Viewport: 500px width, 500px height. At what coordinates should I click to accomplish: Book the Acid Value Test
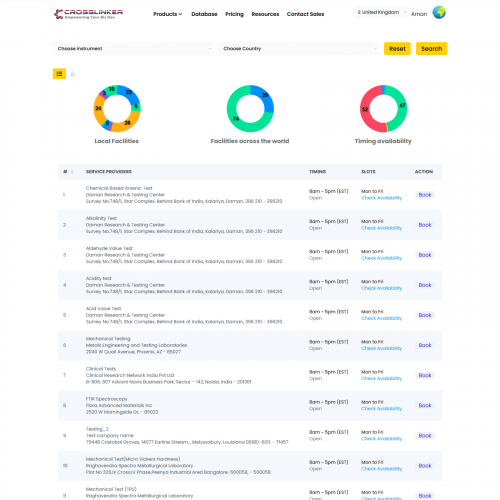pos(425,315)
